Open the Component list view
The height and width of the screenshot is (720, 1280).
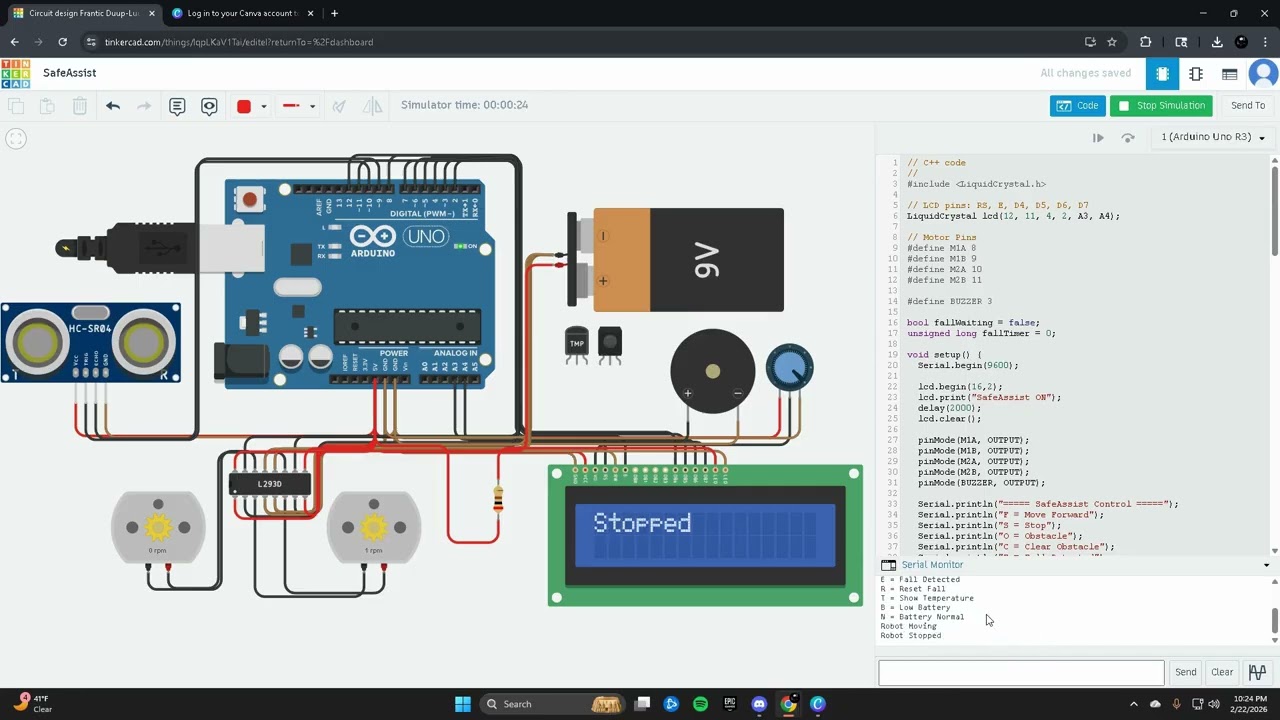[1230, 74]
